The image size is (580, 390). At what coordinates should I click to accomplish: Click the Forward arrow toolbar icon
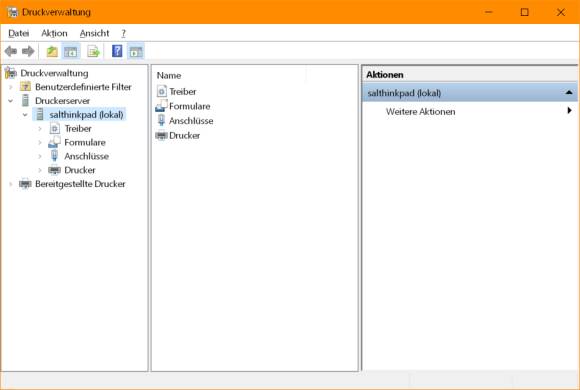pos(28,51)
